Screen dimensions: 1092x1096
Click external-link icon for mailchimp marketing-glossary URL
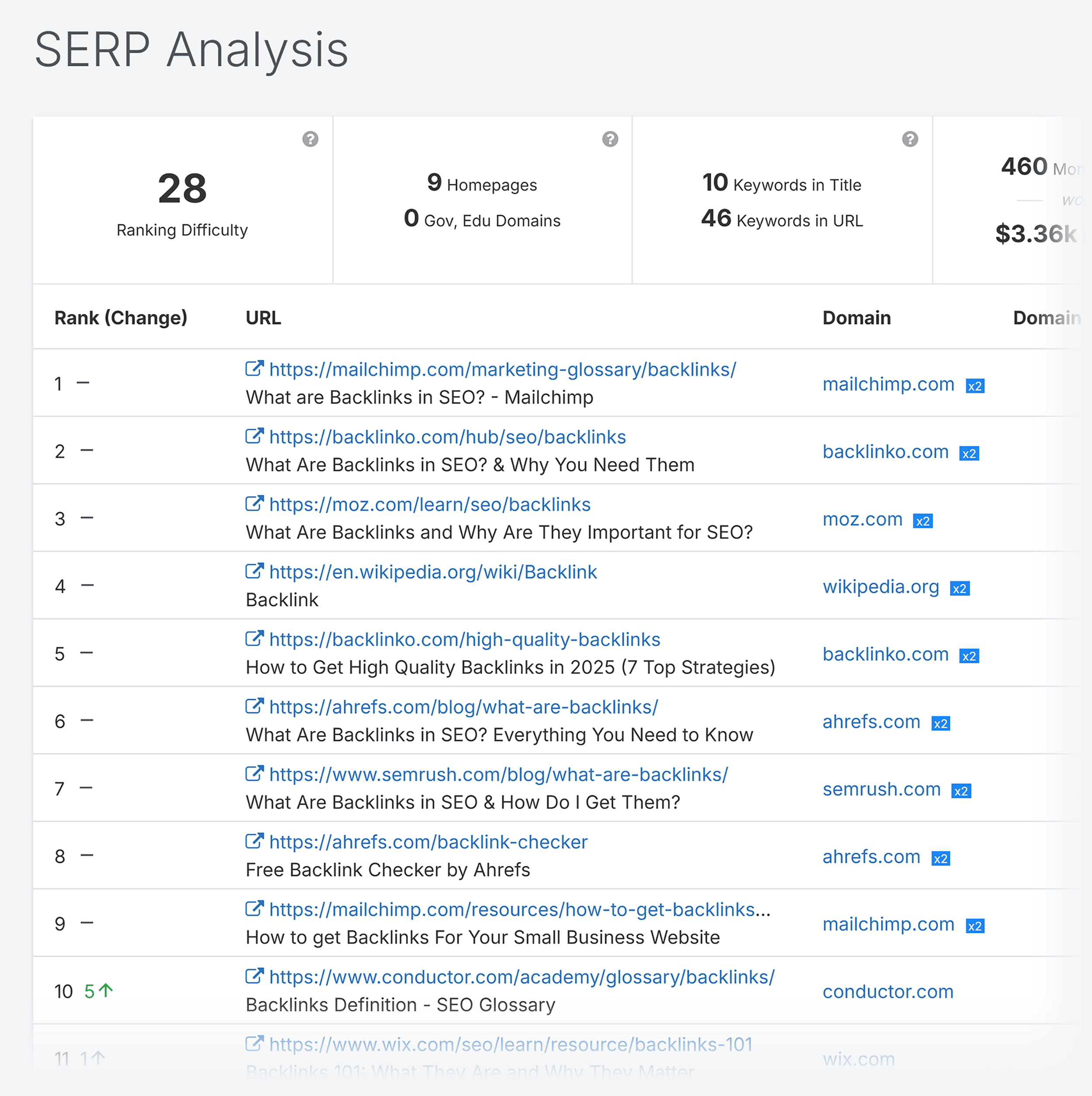point(254,369)
